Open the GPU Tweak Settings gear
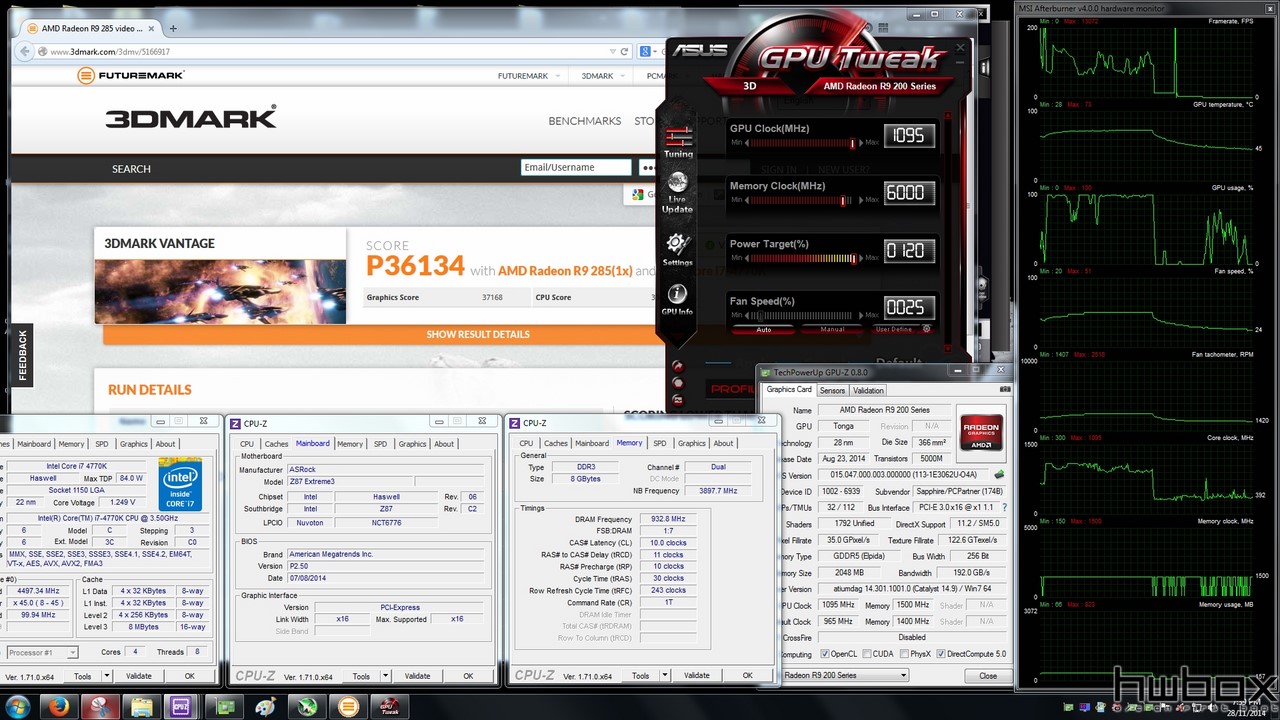 click(677, 249)
